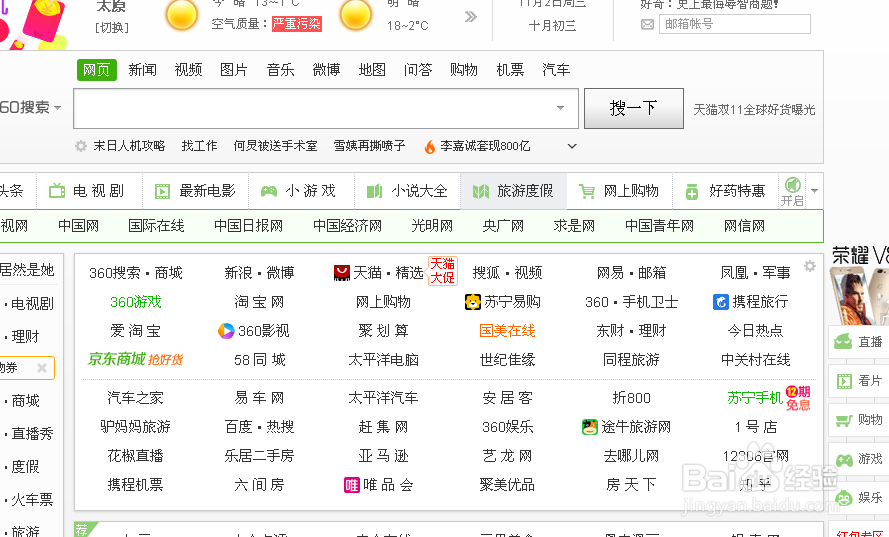Viewport: 889px width, 537px height.
Task: Click the 直播 sidebar icon
Action: coord(843,341)
